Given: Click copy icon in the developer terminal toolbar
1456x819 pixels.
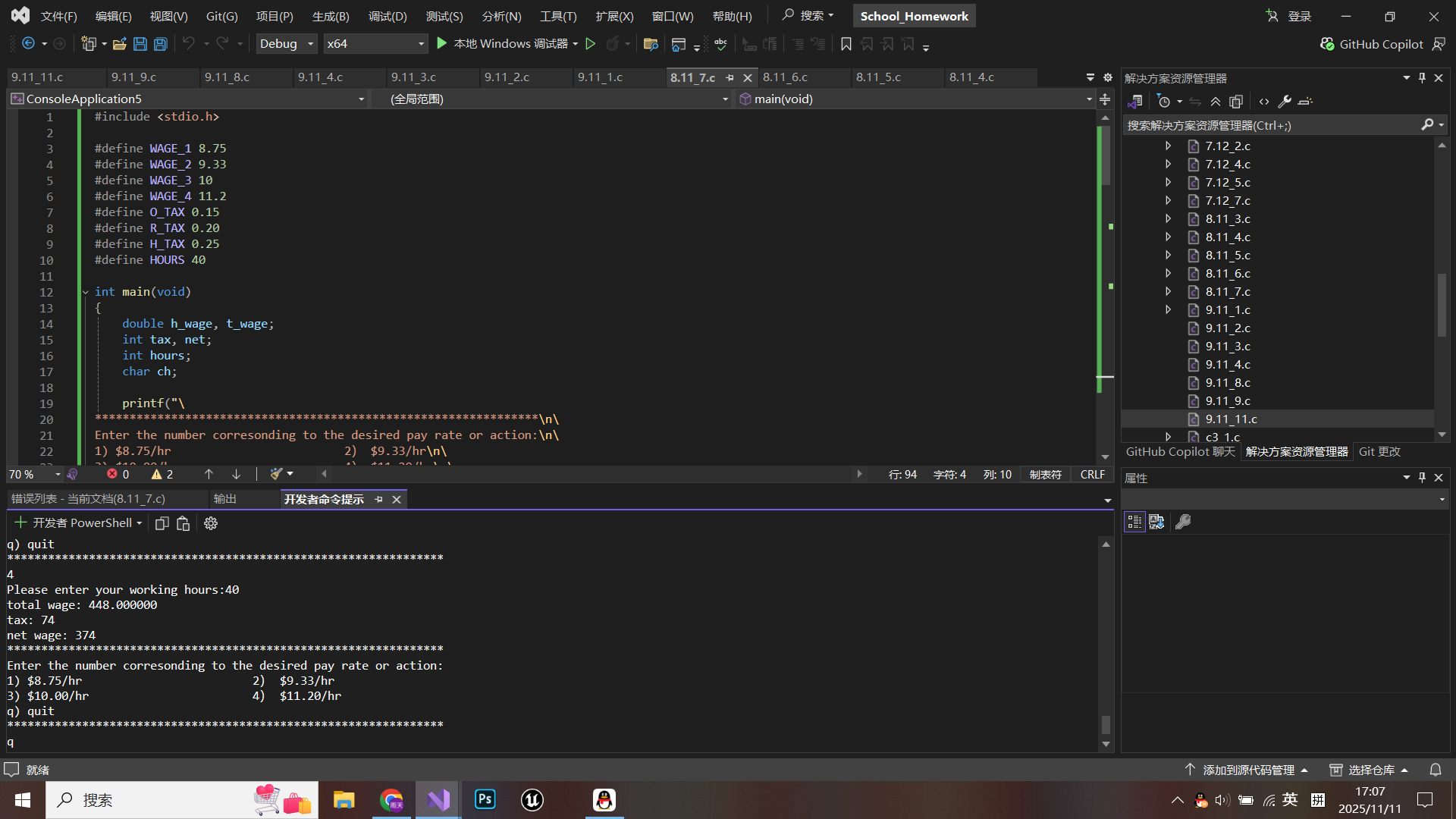Looking at the screenshot, I should 162,523.
